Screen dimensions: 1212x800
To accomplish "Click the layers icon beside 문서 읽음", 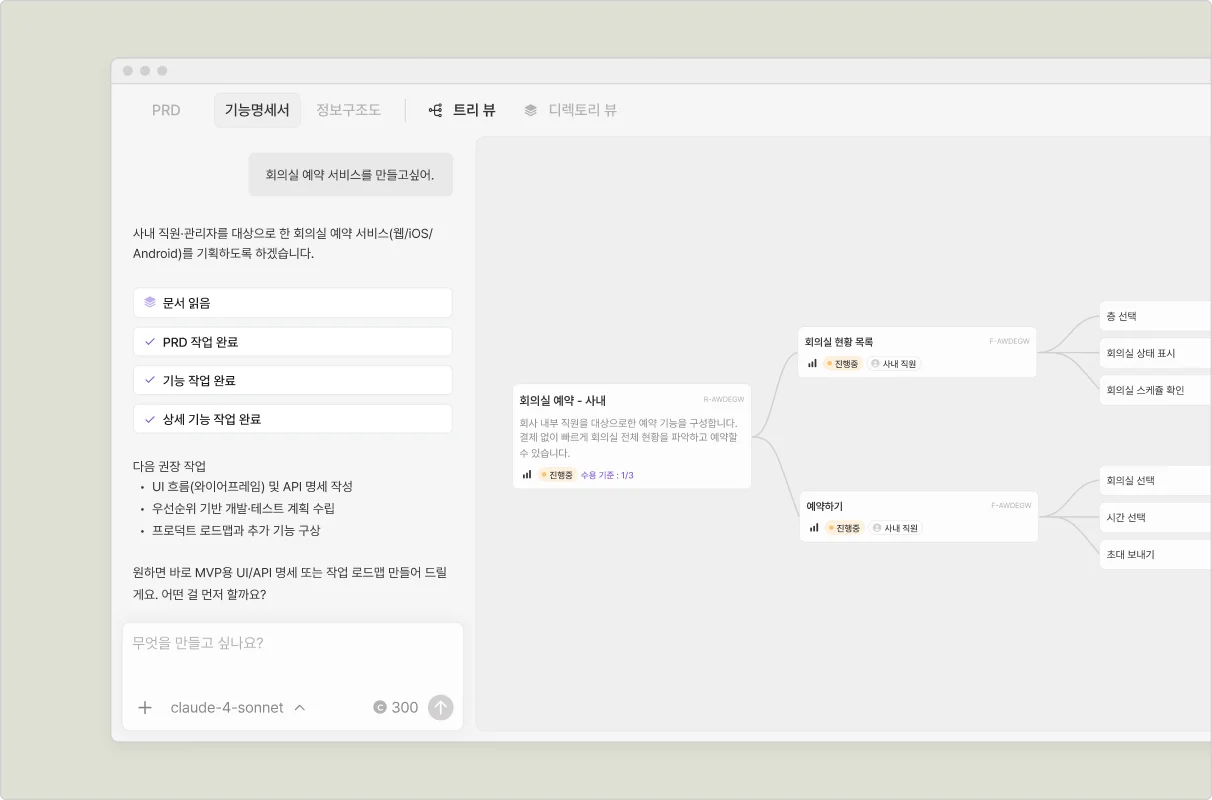I will tap(150, 302).
